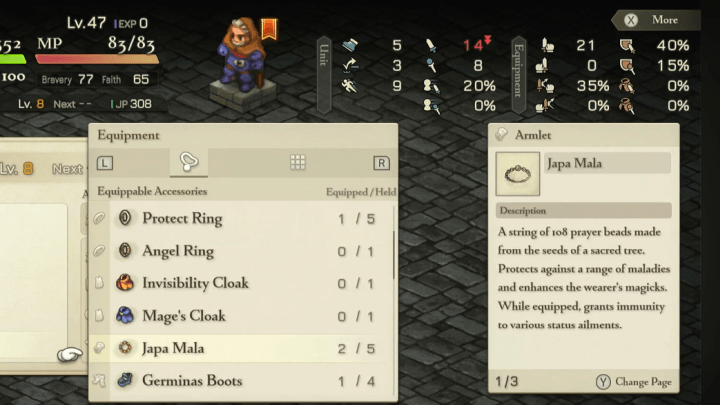Open More options with X button
The height and width of the screenshot is (405, 720).
[x=656, y=20]
